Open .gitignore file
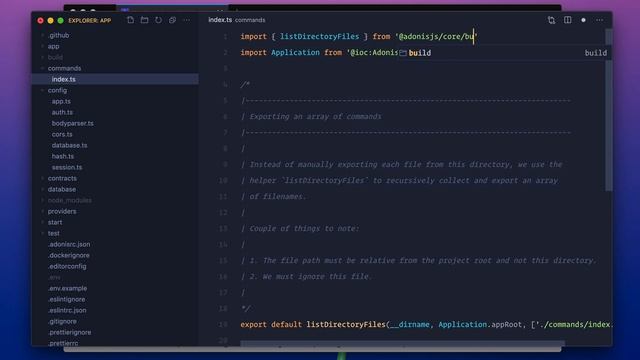Viewport: 640px width, 360px height. [62, 322]
